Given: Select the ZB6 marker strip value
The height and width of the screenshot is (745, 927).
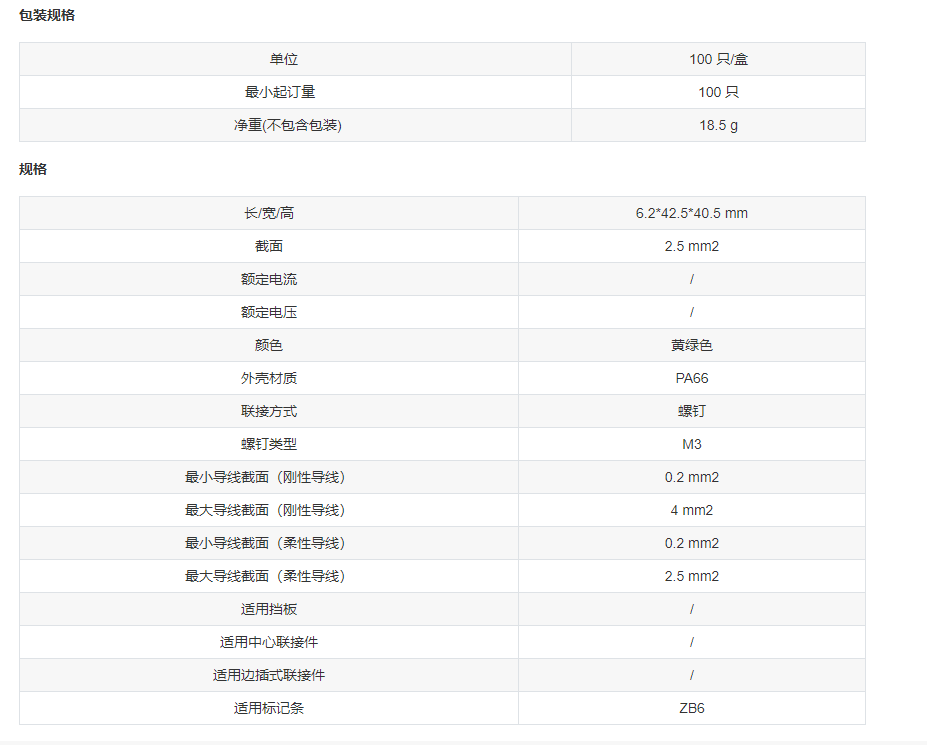Looking at the screenshot, I should pos(691,708).
